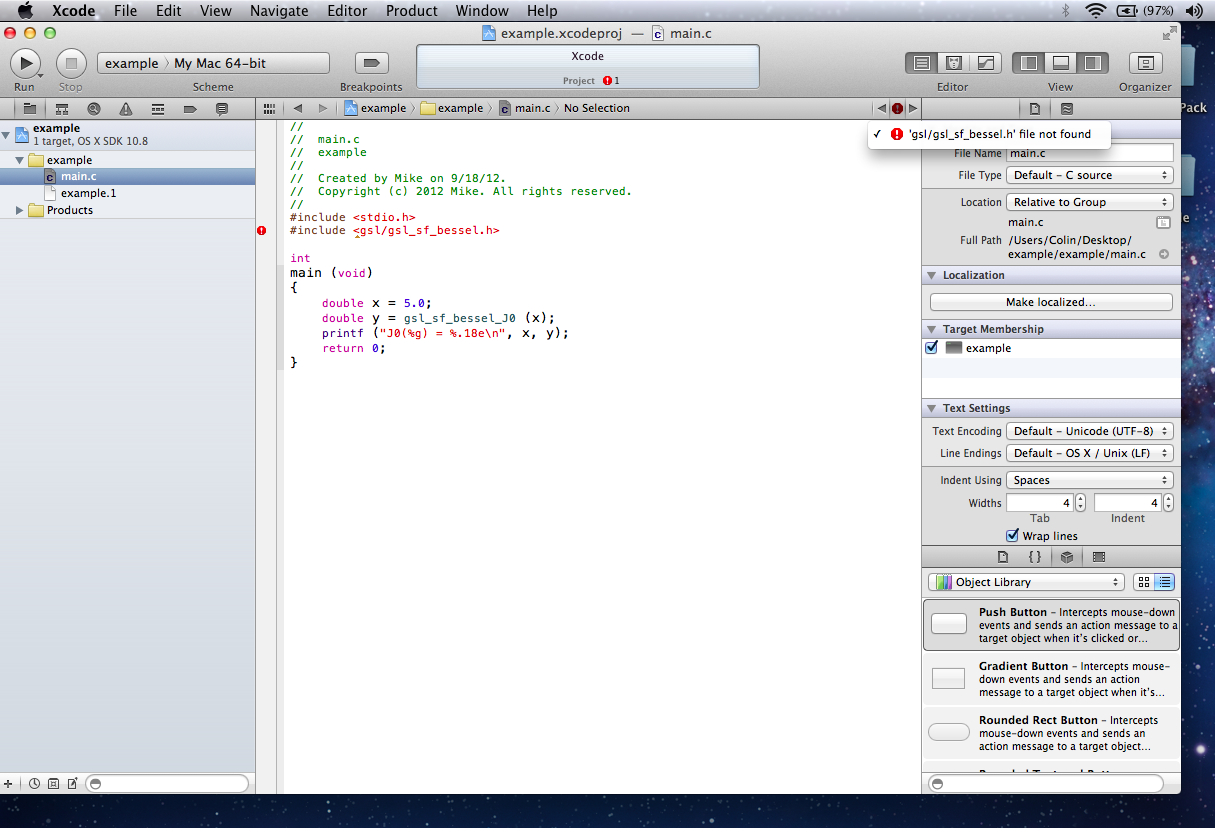Open Location Relative to Group dropdown

[x=1089, y=202]
